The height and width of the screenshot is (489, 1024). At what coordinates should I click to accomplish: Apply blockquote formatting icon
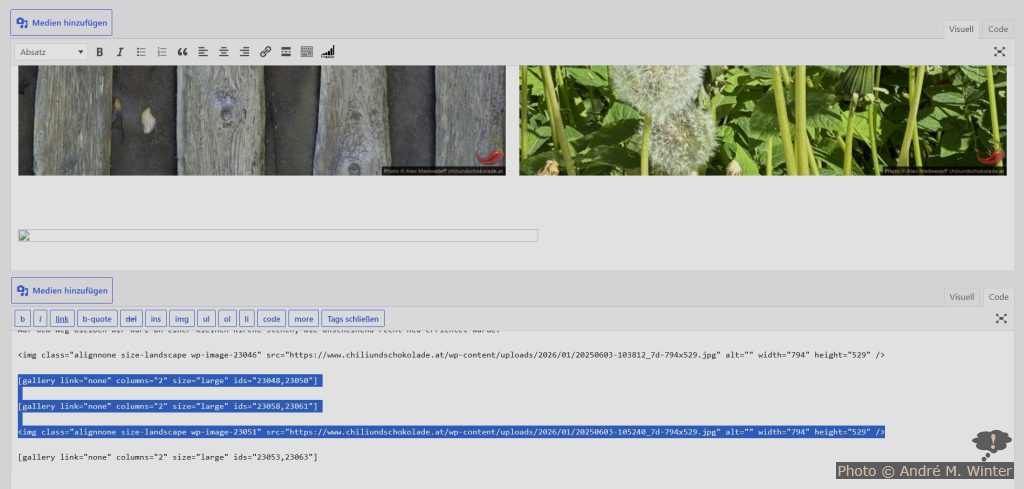coord(182,52)
